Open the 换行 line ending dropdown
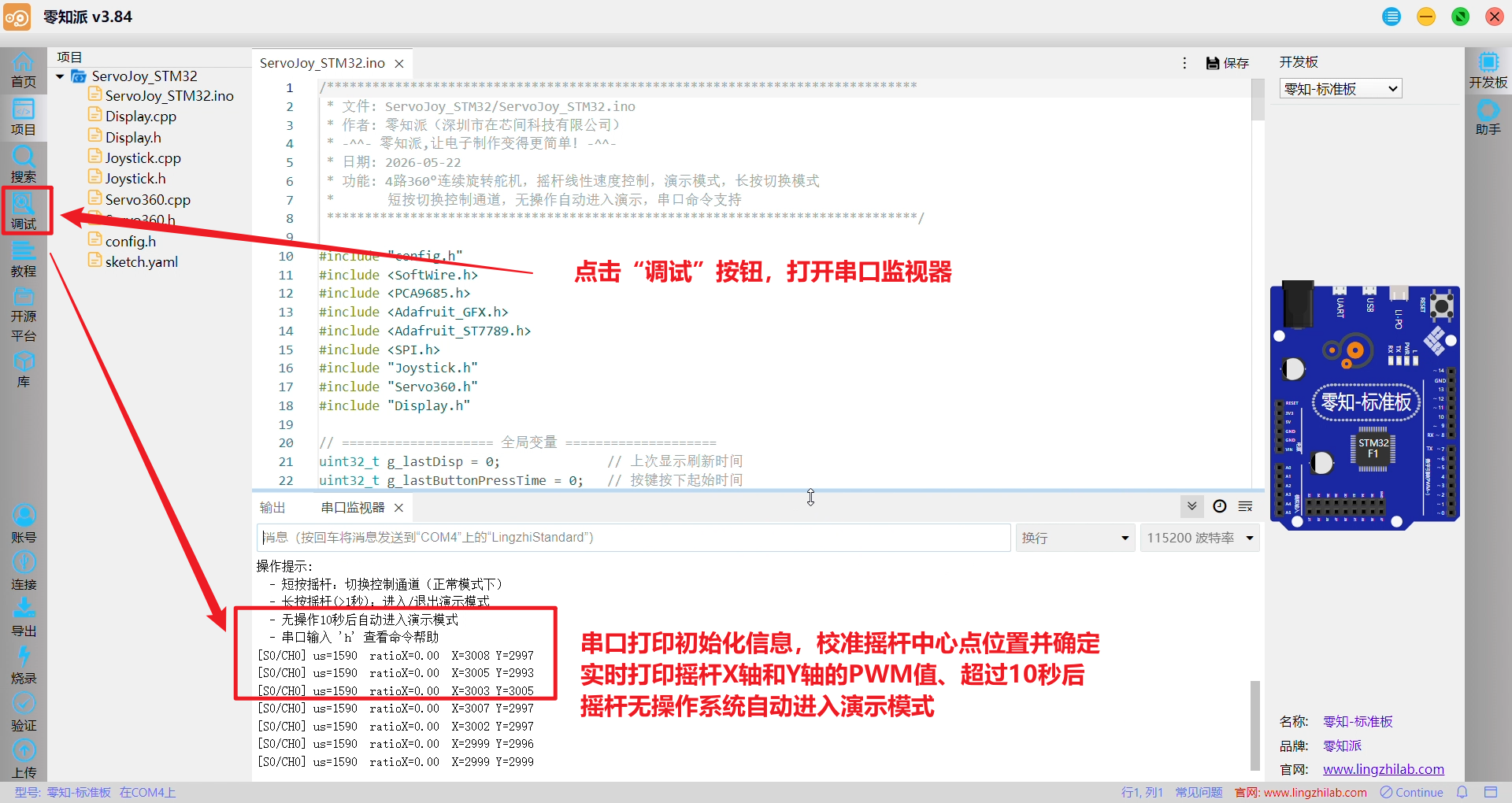The image size is (1512, 803). (1075, 538)
